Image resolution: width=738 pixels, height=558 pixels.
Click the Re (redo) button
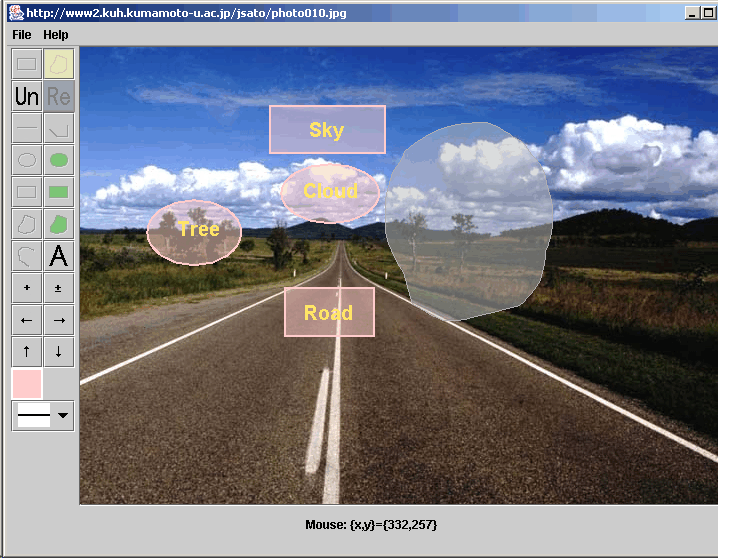tap(59, 96)
